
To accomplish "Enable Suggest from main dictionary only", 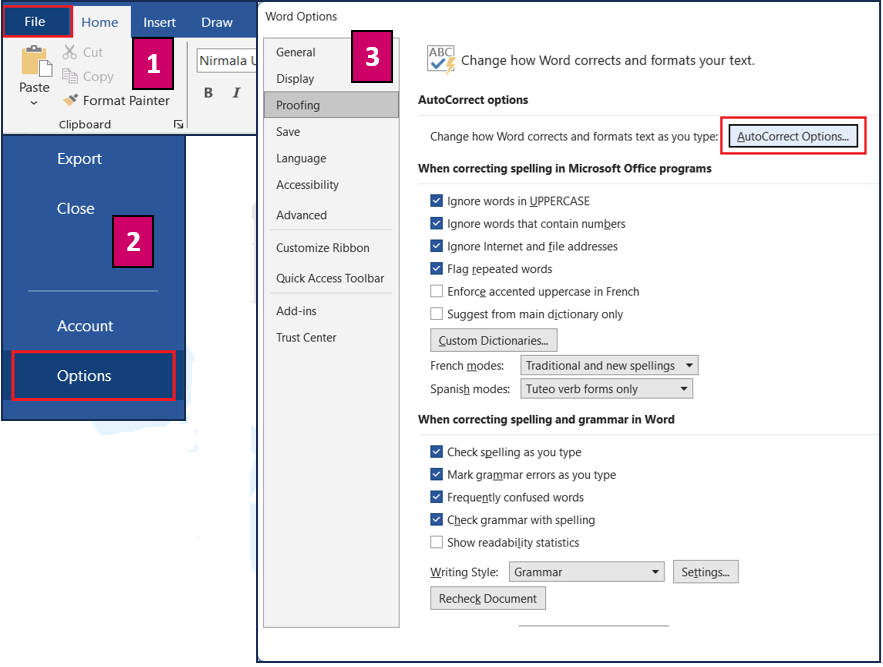I will 436,314.
